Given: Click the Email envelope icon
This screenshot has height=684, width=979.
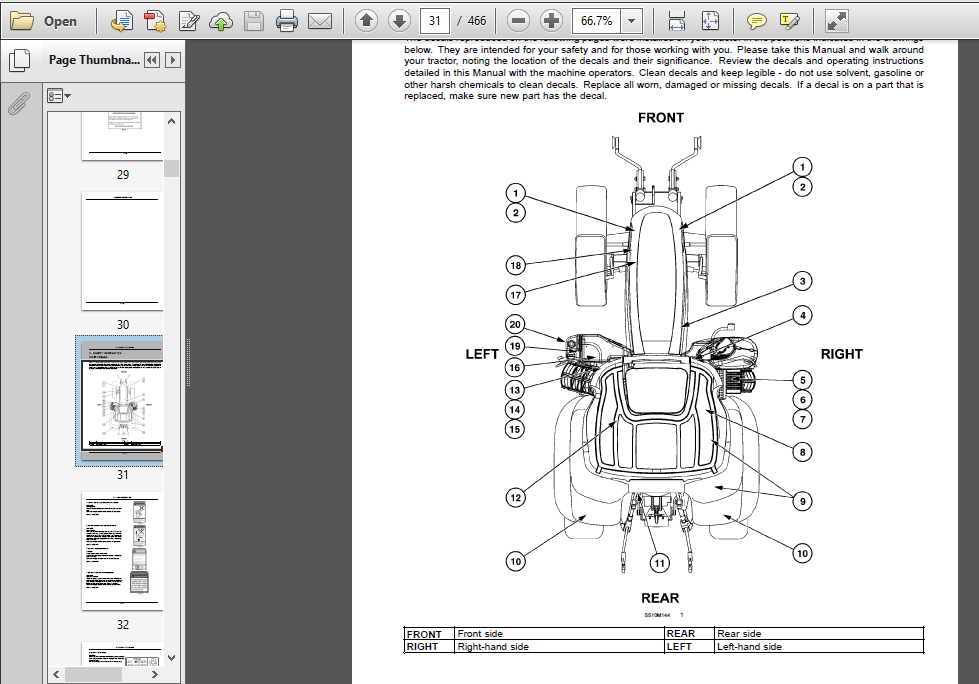Looking at the screenshot, I should point(320,21).
